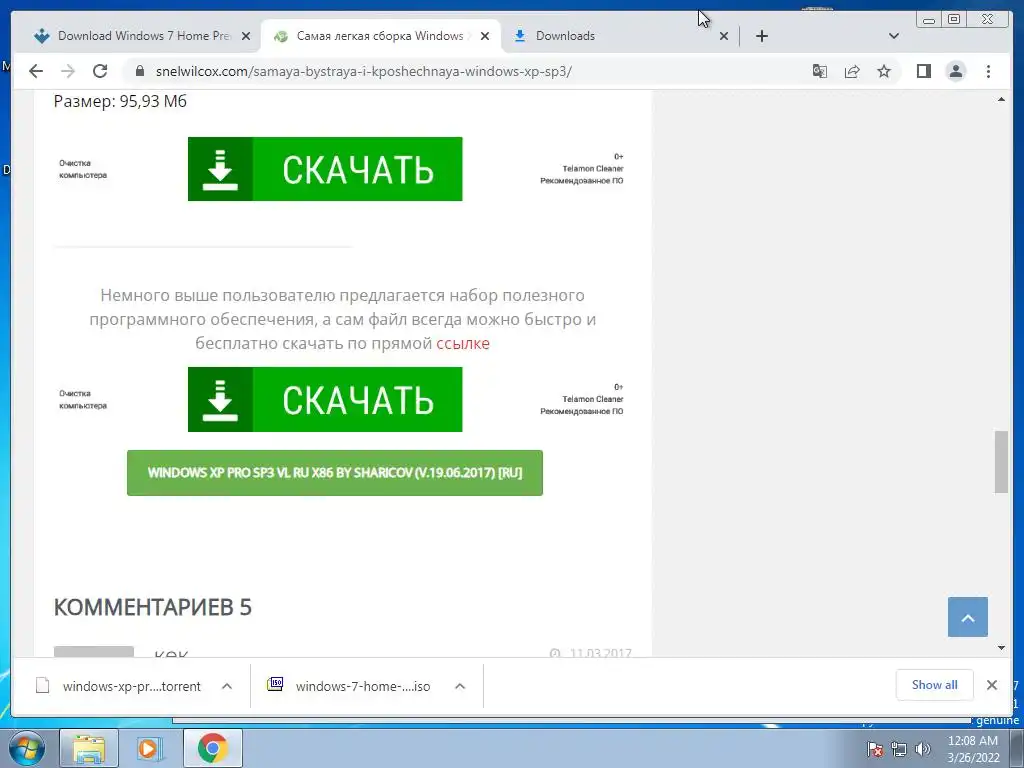
Task: Click the forward navigation arrow
Action: tap(68, 71)
